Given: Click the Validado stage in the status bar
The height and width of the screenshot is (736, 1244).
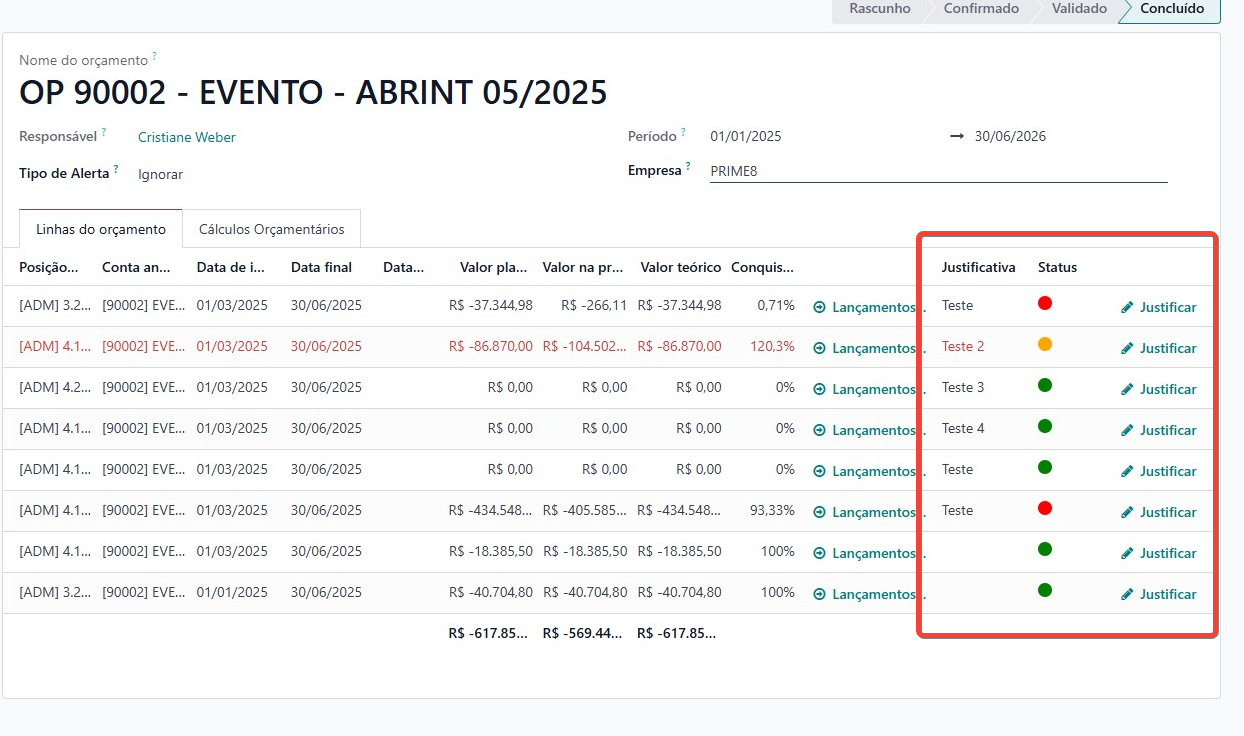Looking at the screenshot, I should (x=1078, y=9).
